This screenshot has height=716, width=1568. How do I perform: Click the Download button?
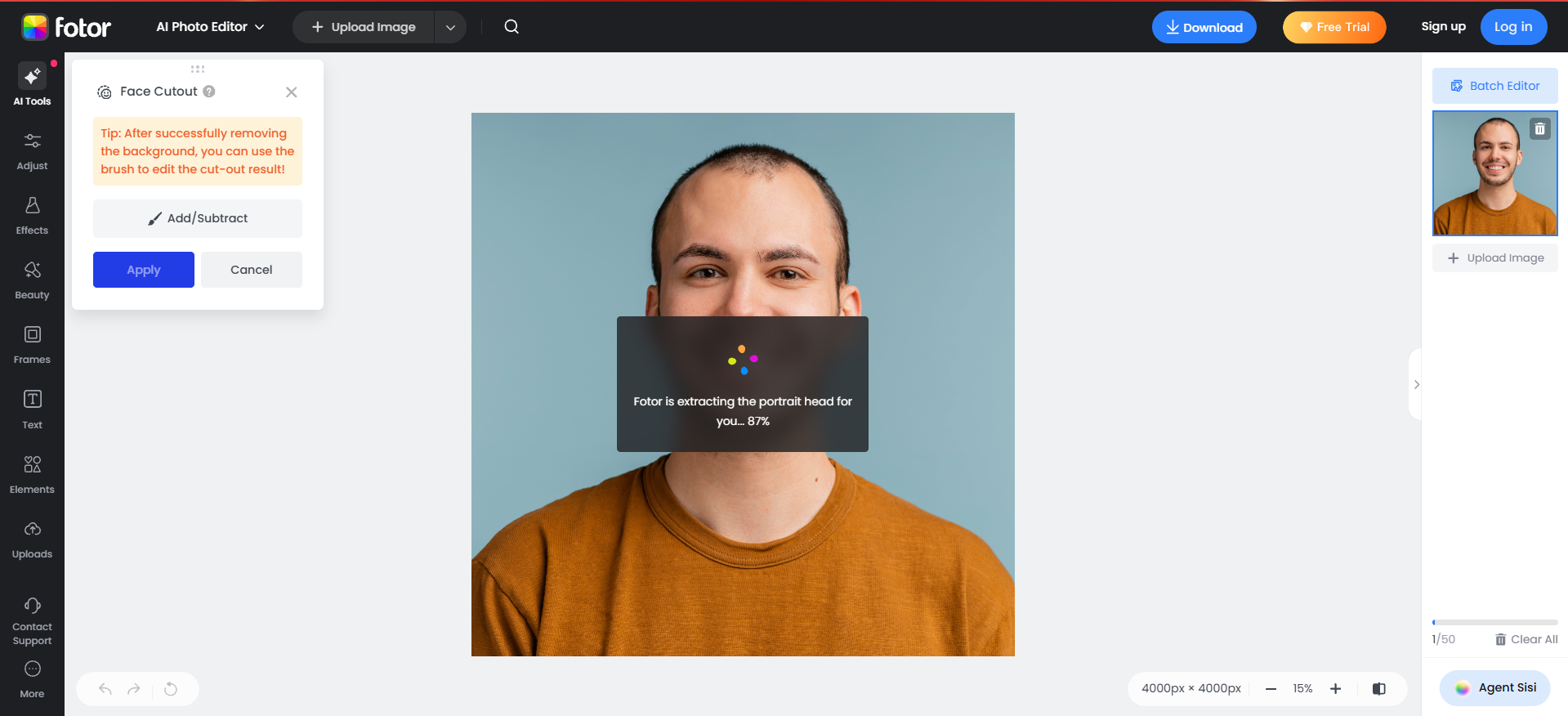click(1204, 27)
